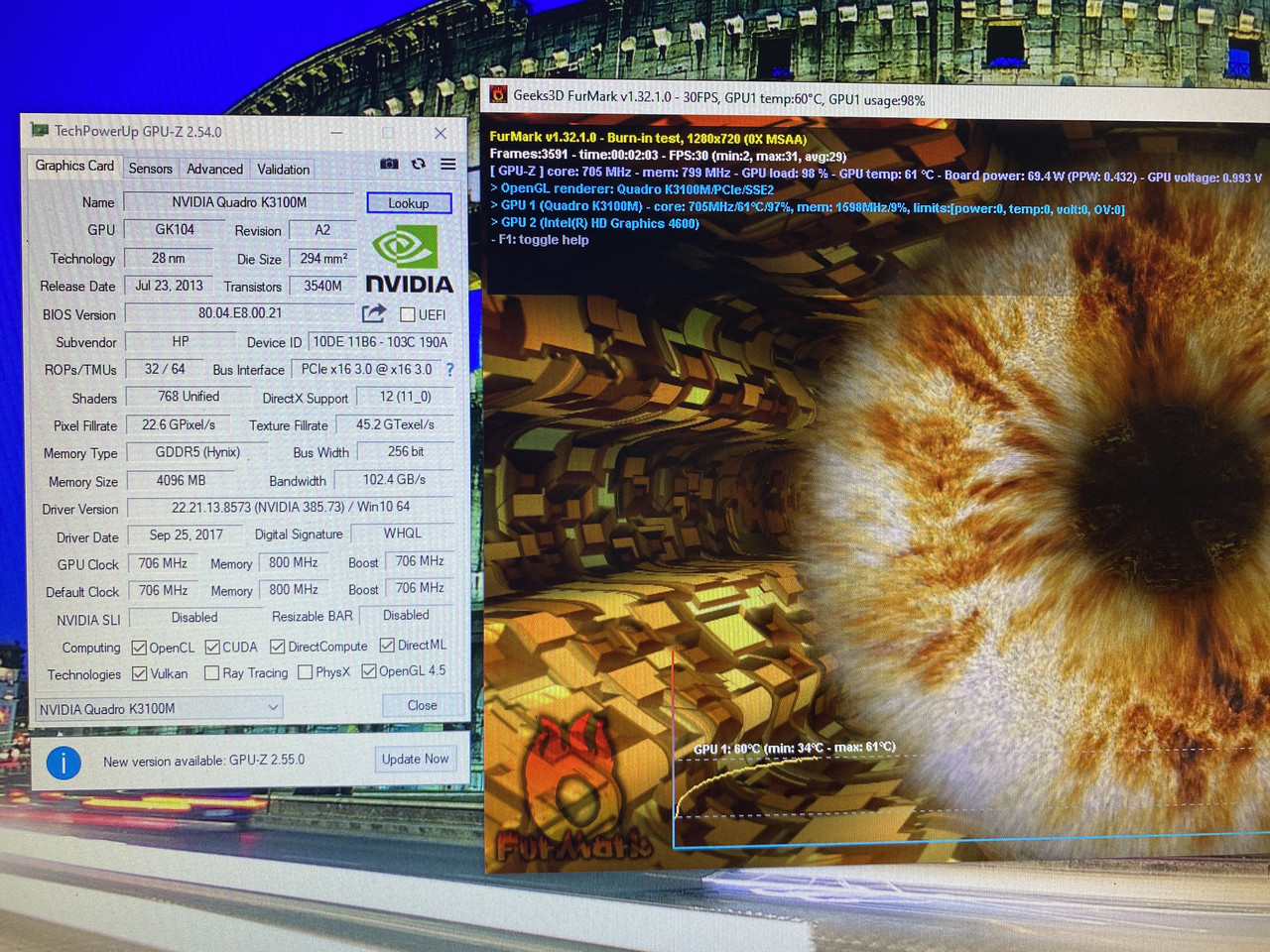Image resolution: width=1270 pixels, height=952 pixels.
Task: Click the Bandwidth field 102.4 GB/s
Action: [x=394, y=480]
